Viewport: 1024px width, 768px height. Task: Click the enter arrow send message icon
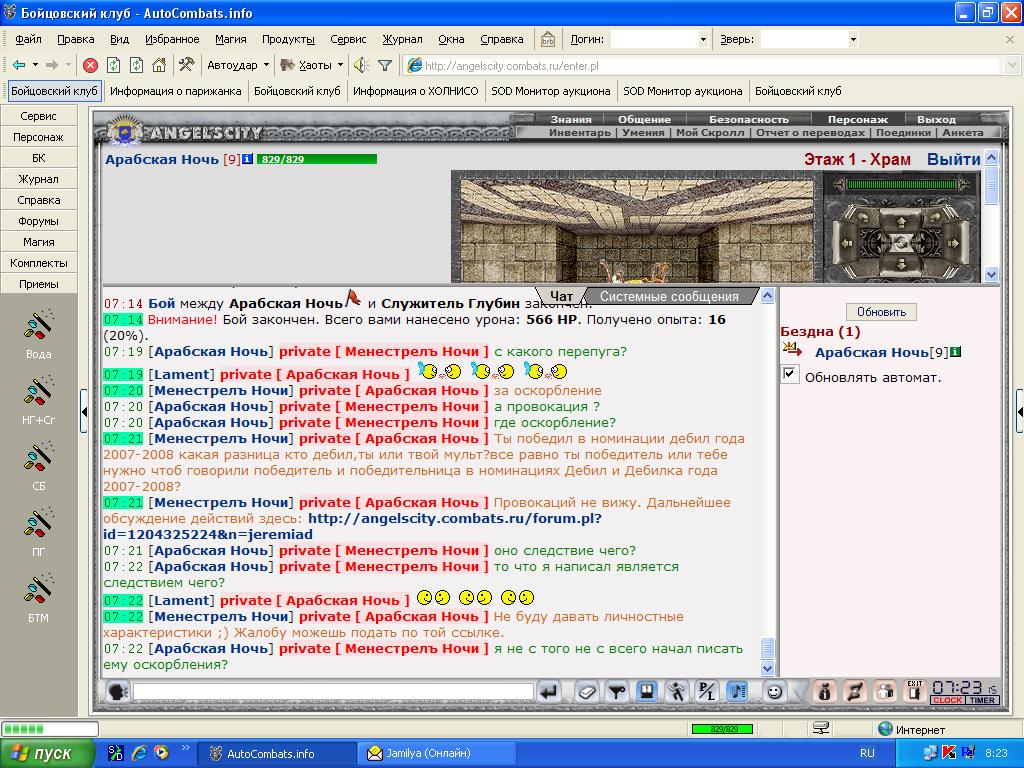click(x=549, y=691)
